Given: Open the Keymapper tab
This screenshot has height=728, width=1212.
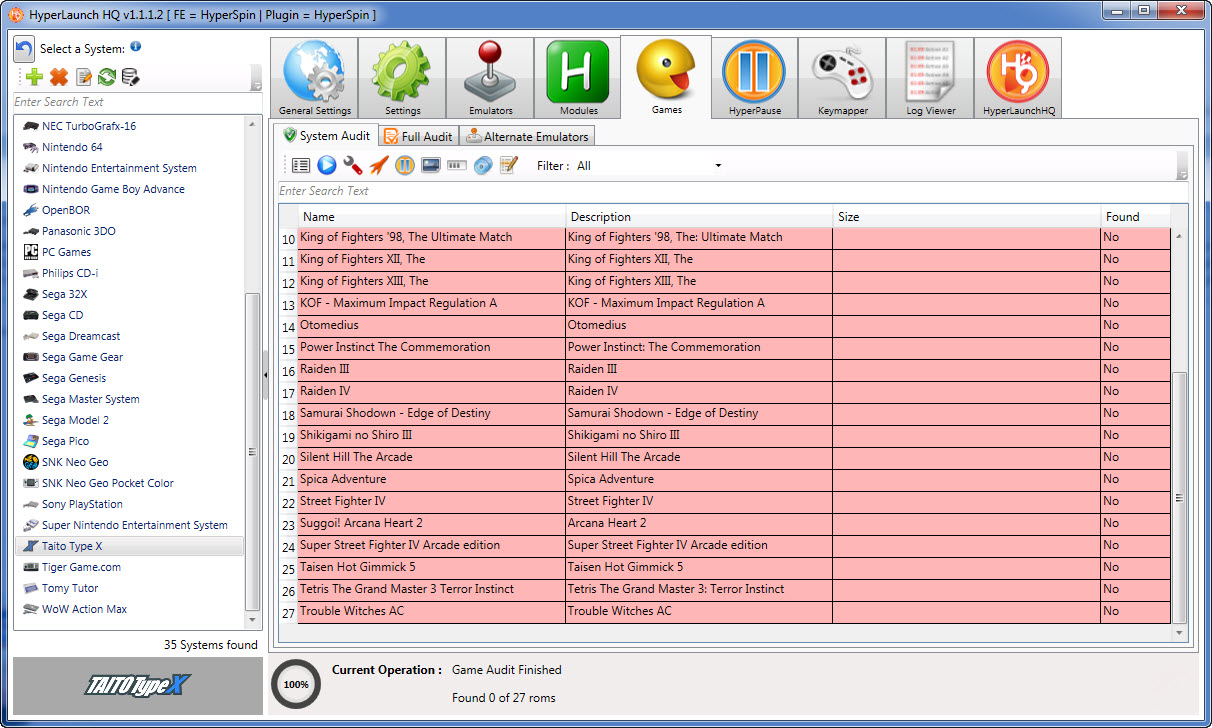Looking at the screenshot, I should point(842,78).
